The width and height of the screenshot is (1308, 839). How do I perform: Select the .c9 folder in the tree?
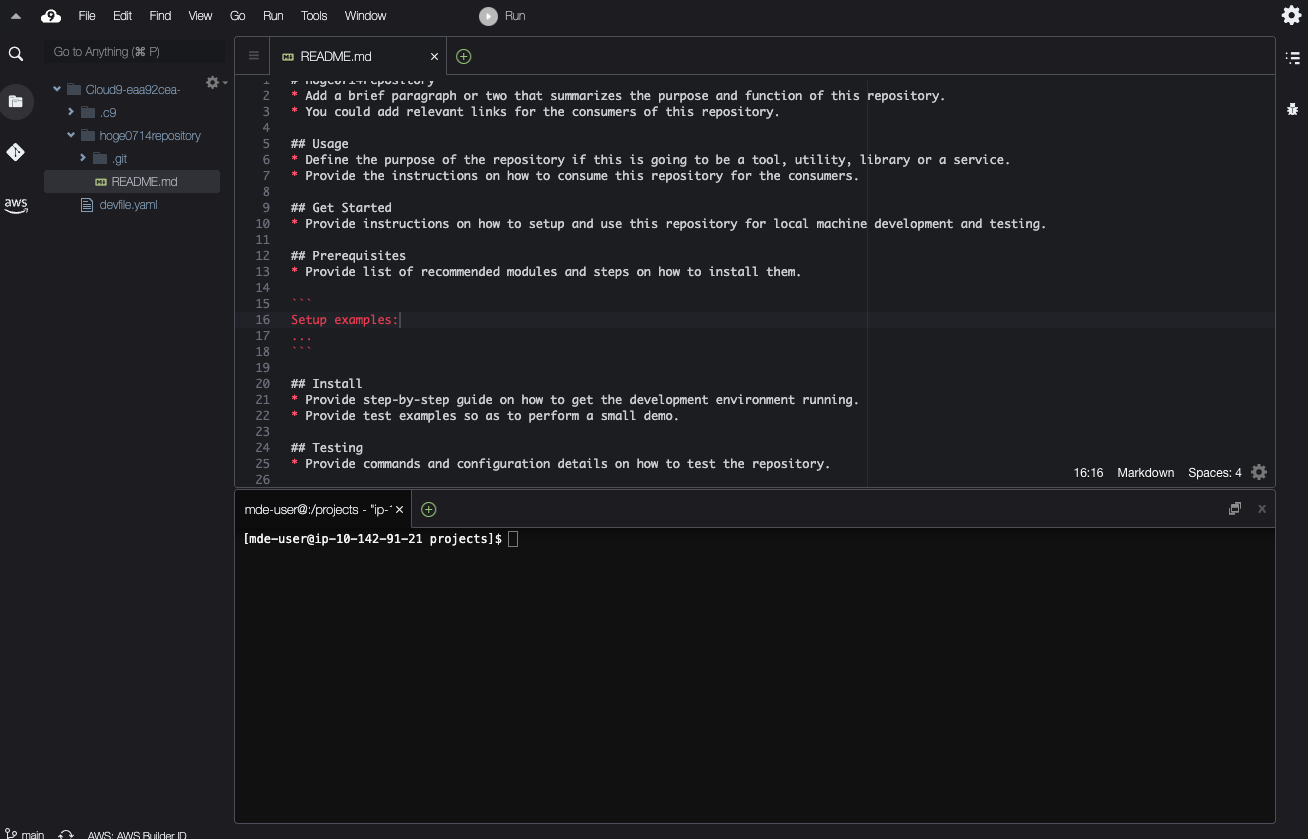click(108, 112)
